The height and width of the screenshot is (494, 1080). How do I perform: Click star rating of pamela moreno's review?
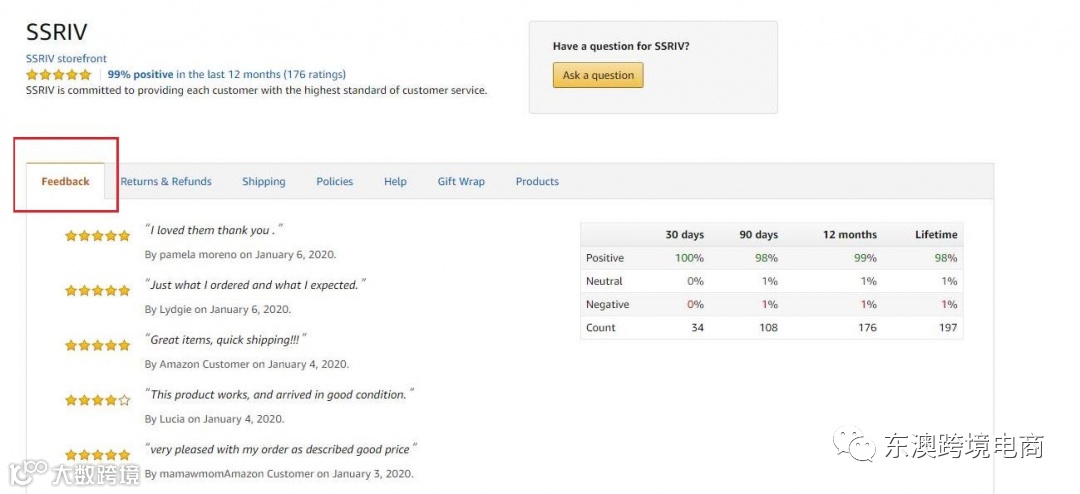(x=97, y=236)
